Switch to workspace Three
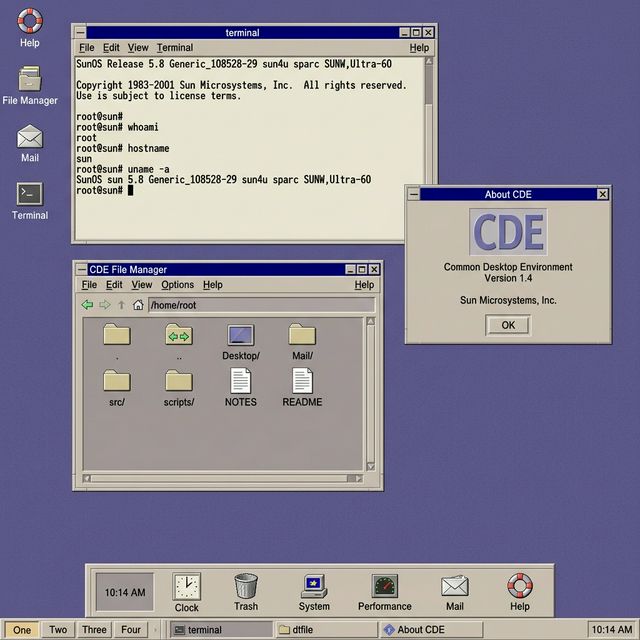This screenshot has height=640, width=640. point(94,629)
